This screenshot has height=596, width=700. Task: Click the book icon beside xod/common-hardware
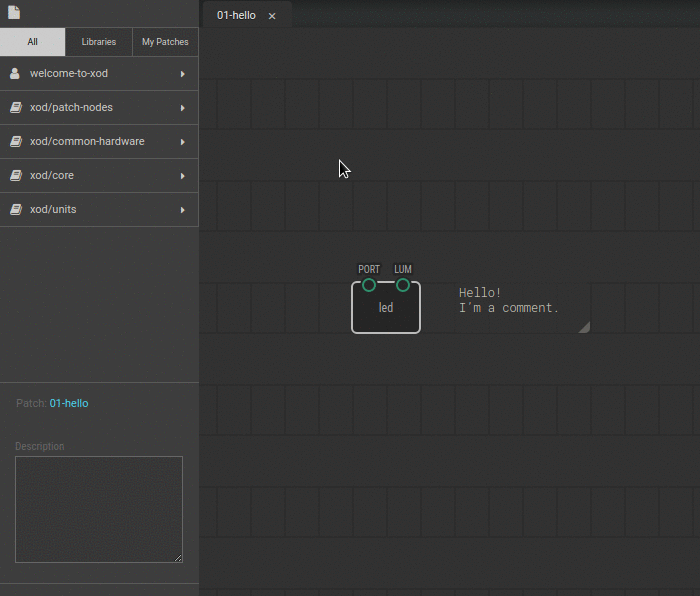[15, 142]
